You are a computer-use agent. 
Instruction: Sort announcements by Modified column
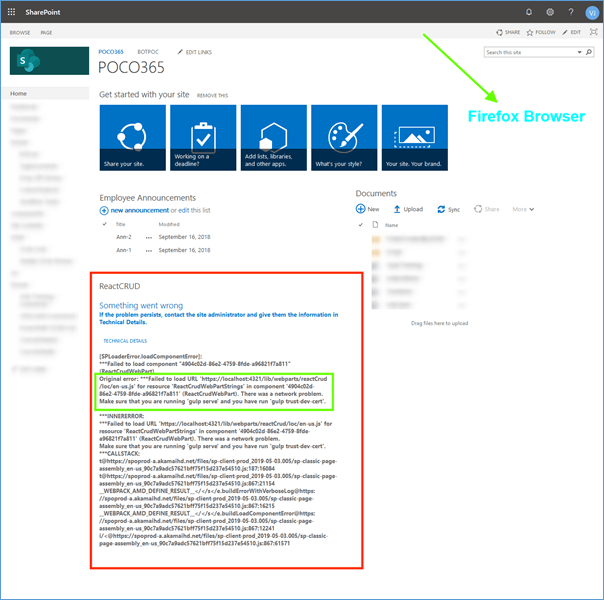[x=169, y=224]
